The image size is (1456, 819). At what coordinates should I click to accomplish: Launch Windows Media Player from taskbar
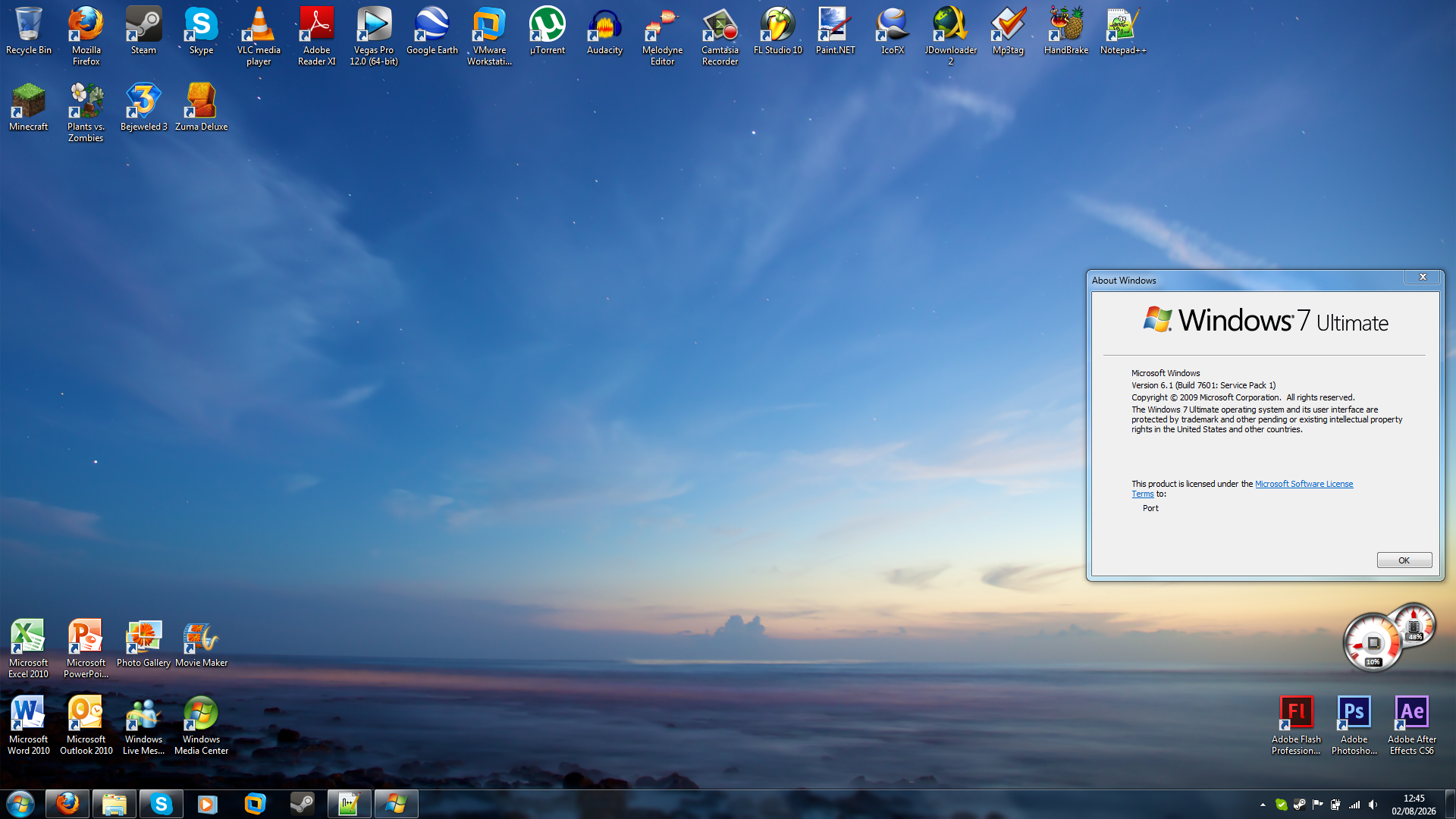coord(208,804)
